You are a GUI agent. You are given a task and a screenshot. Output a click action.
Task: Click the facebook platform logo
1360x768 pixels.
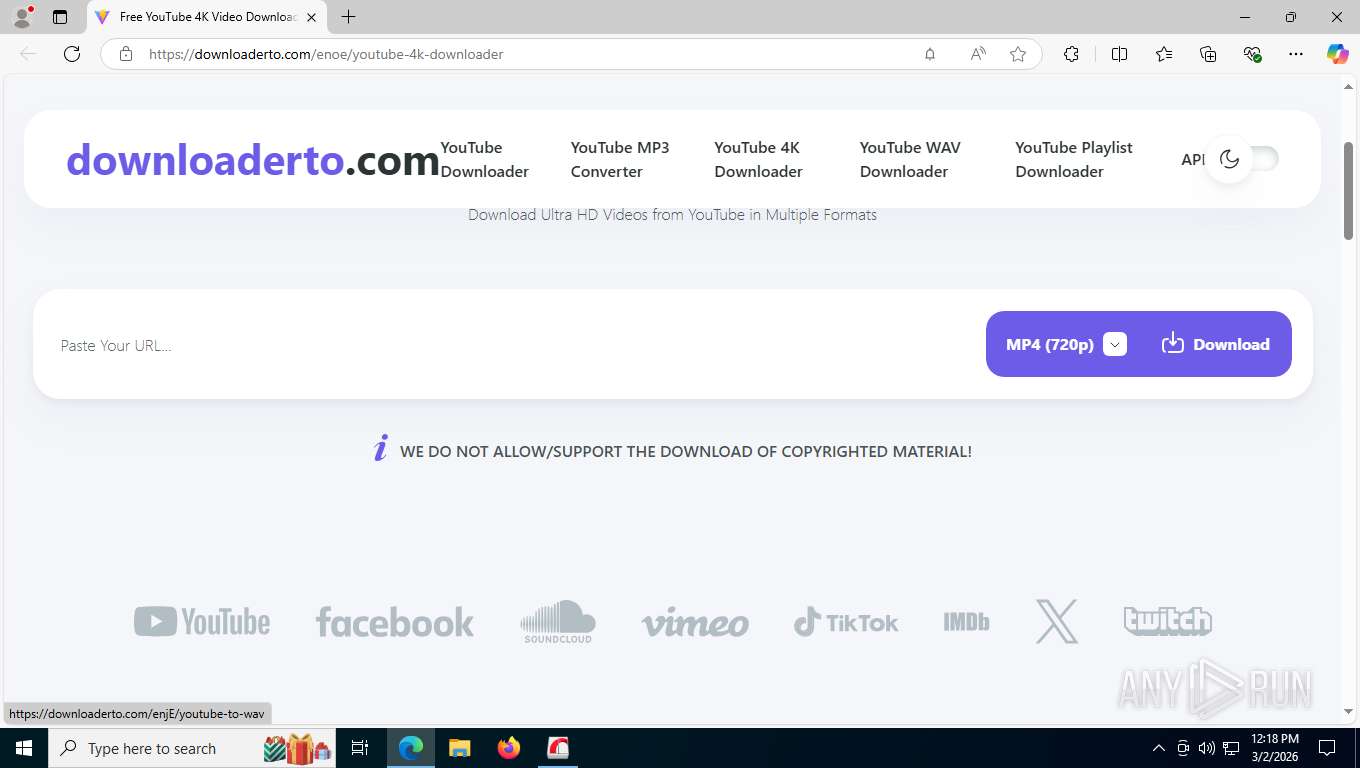(395, 622)
